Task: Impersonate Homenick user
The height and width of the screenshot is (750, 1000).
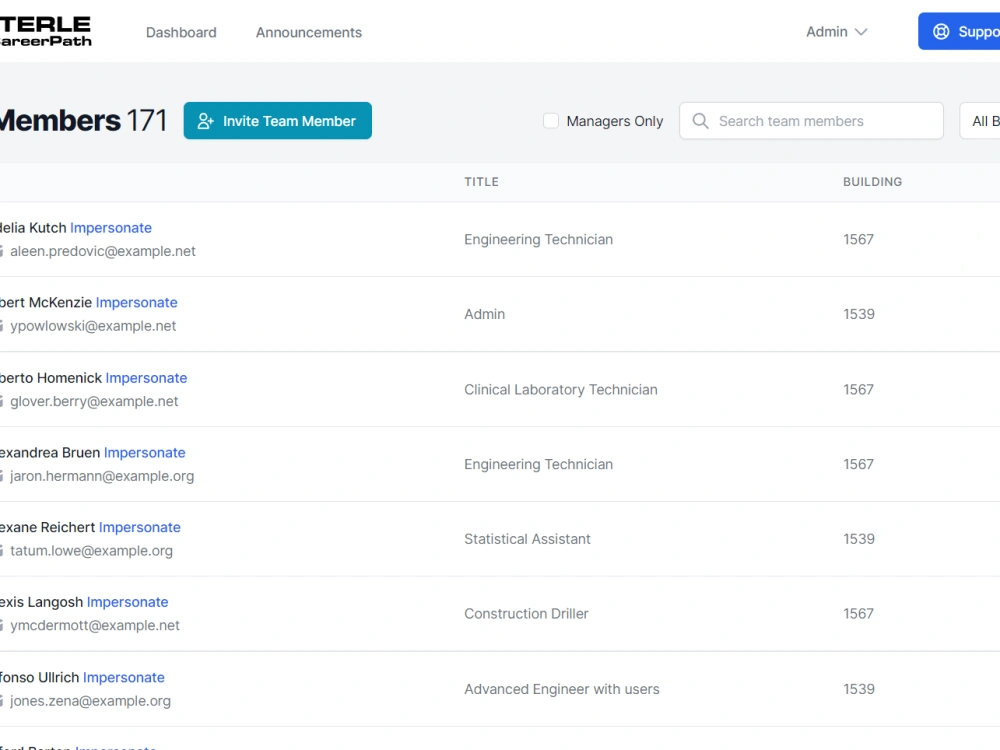Action: tap(146, 378)
